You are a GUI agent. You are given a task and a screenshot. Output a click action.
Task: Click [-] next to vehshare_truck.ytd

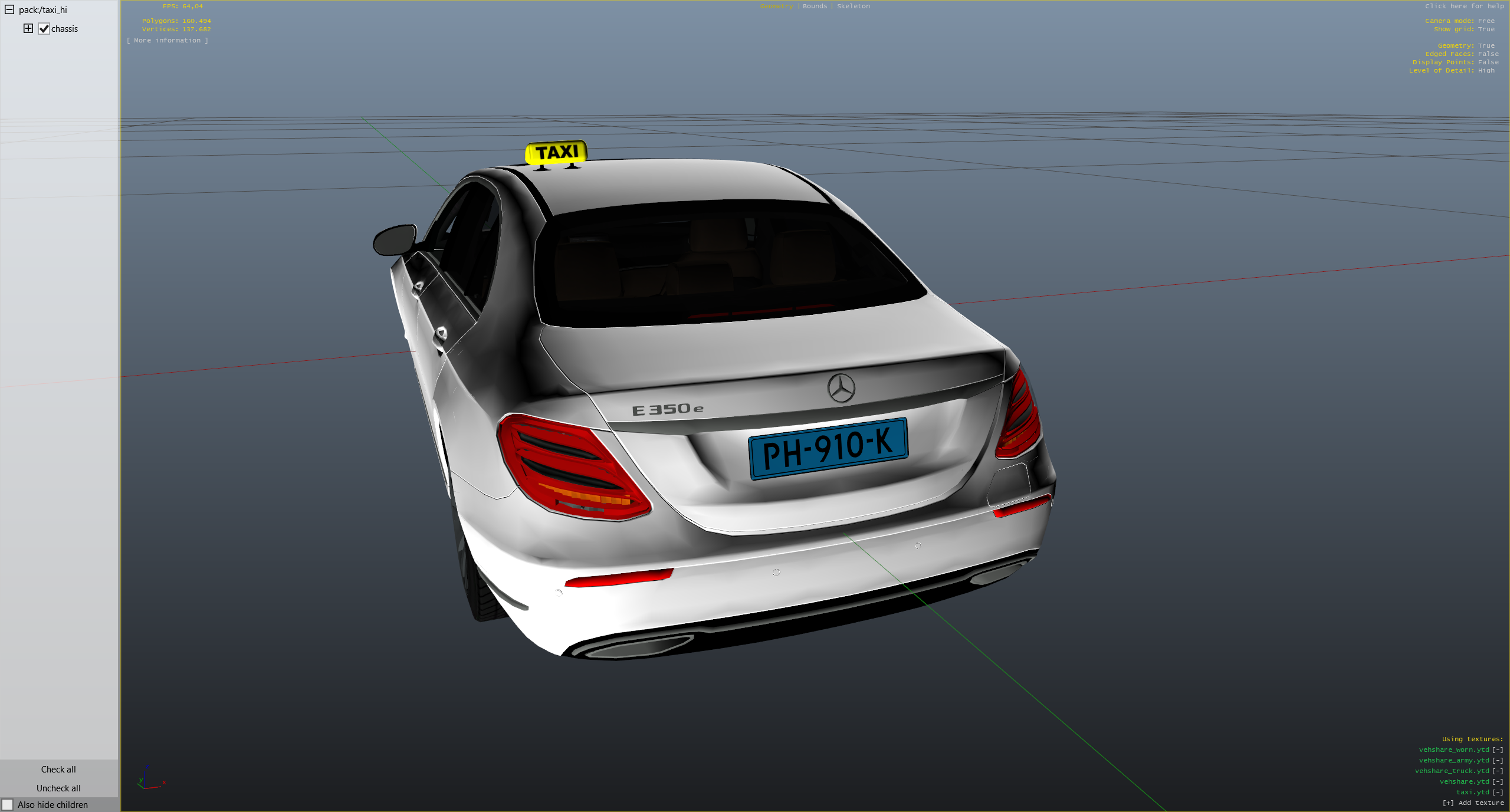tap(1497, 771)
